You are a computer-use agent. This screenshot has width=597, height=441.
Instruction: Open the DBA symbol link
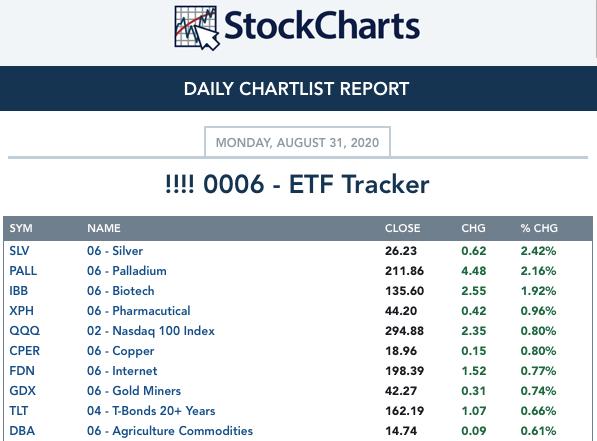[x=22, y=431]
